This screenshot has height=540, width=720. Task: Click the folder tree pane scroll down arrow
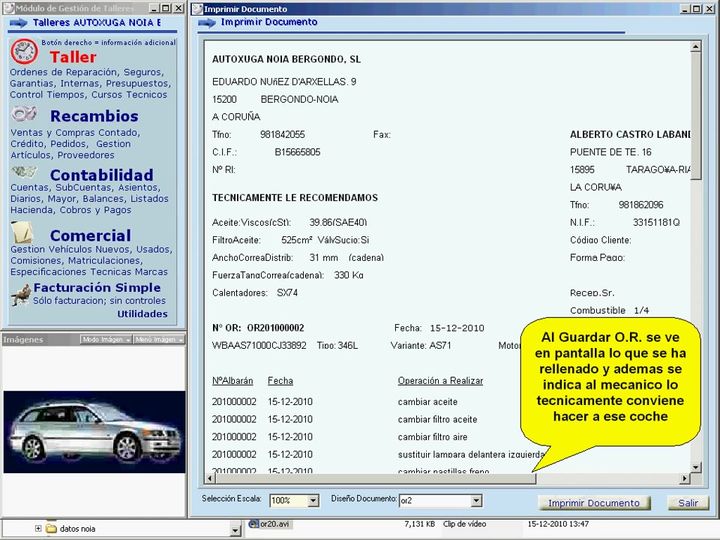235,531
